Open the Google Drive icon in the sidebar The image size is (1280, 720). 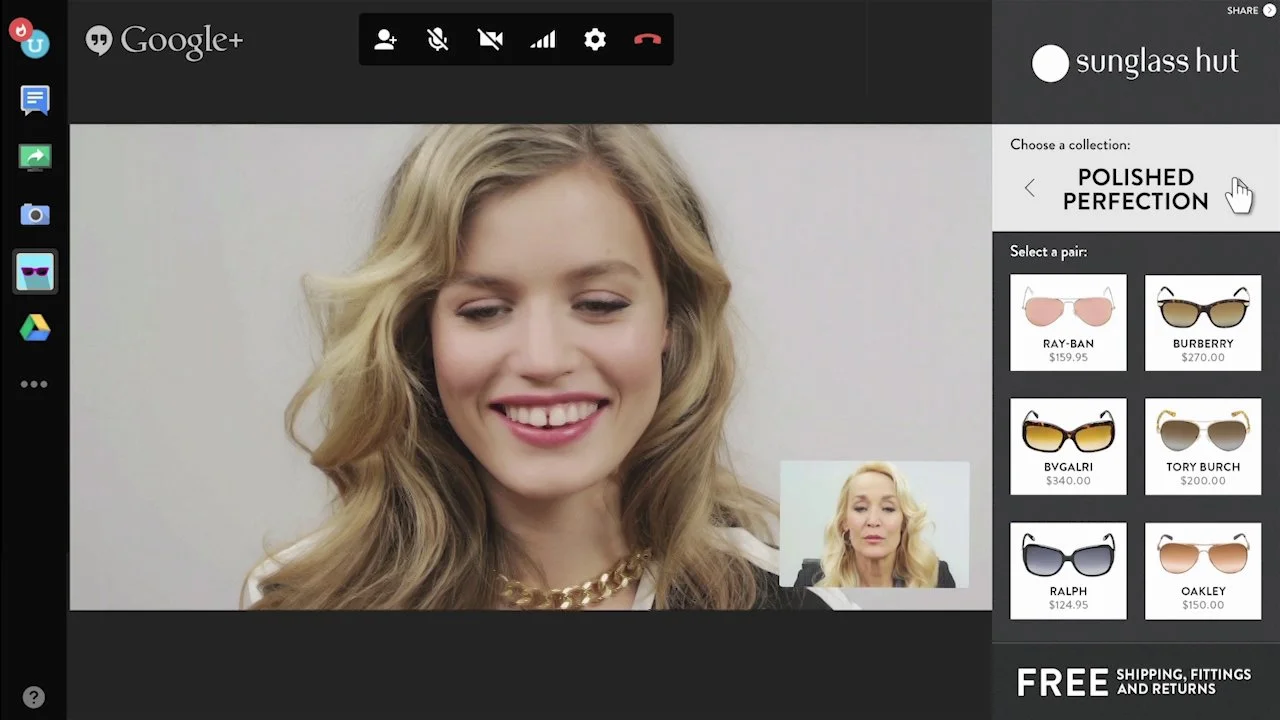point(35,328)
